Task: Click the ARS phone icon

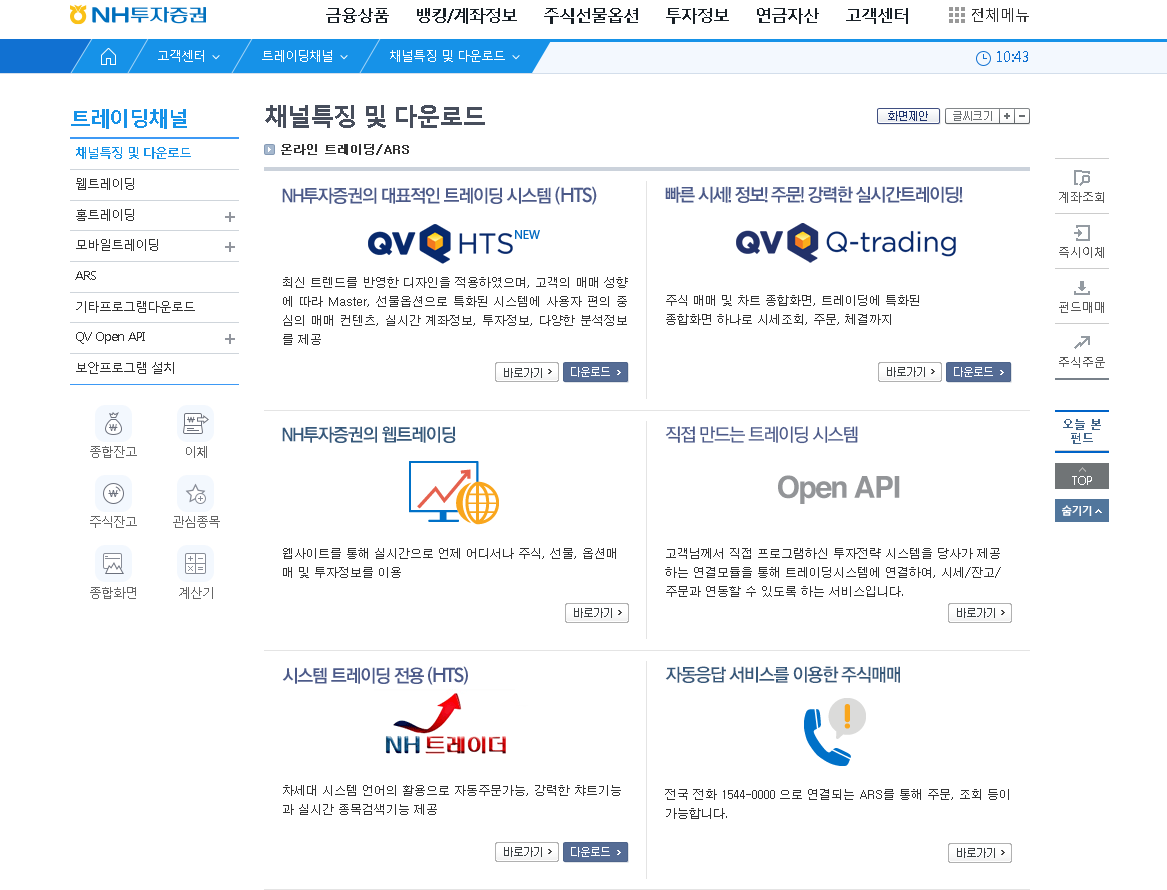Action: tap(834, 732)
